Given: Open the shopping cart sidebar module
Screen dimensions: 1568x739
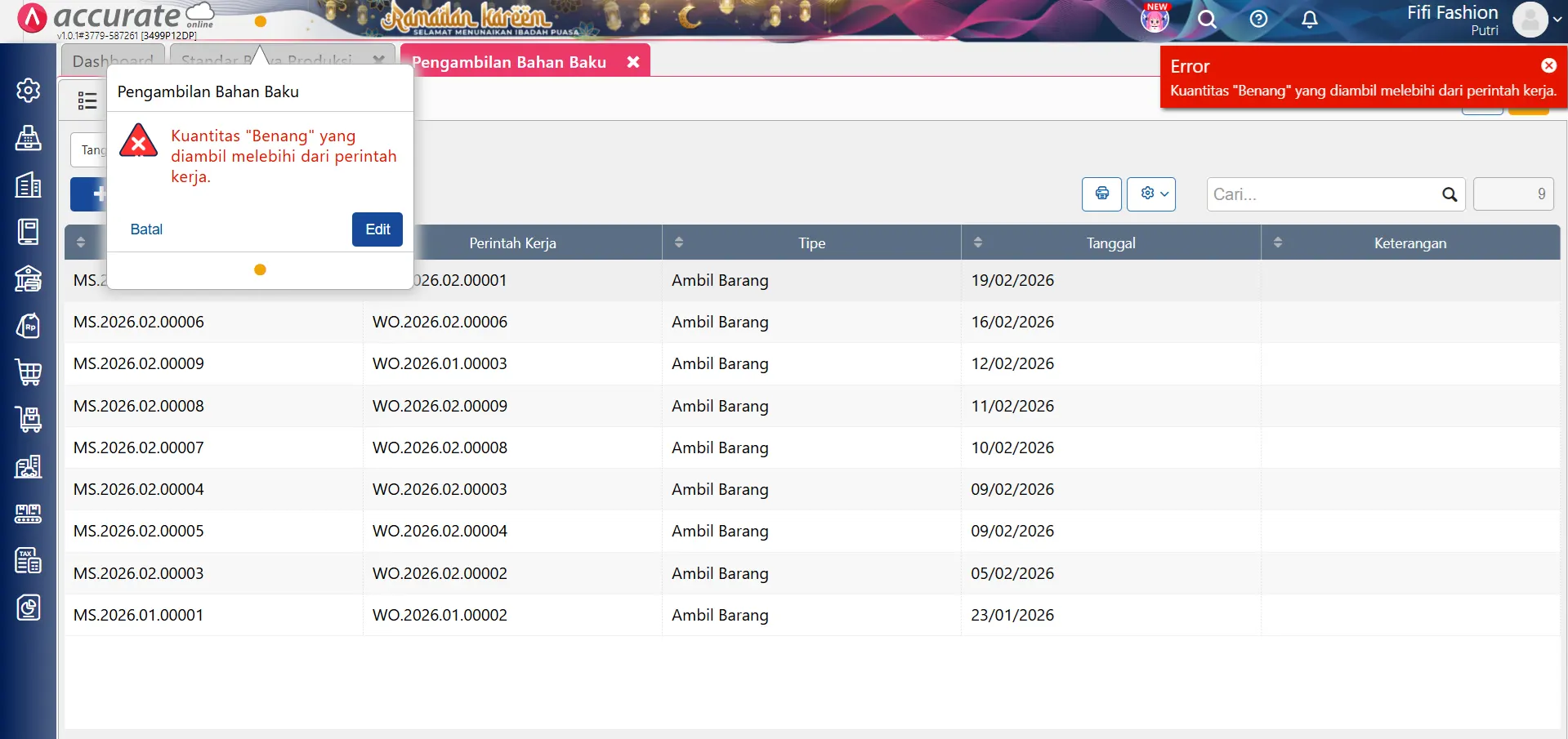Looking at the screenshot, I should click(29, 372).
